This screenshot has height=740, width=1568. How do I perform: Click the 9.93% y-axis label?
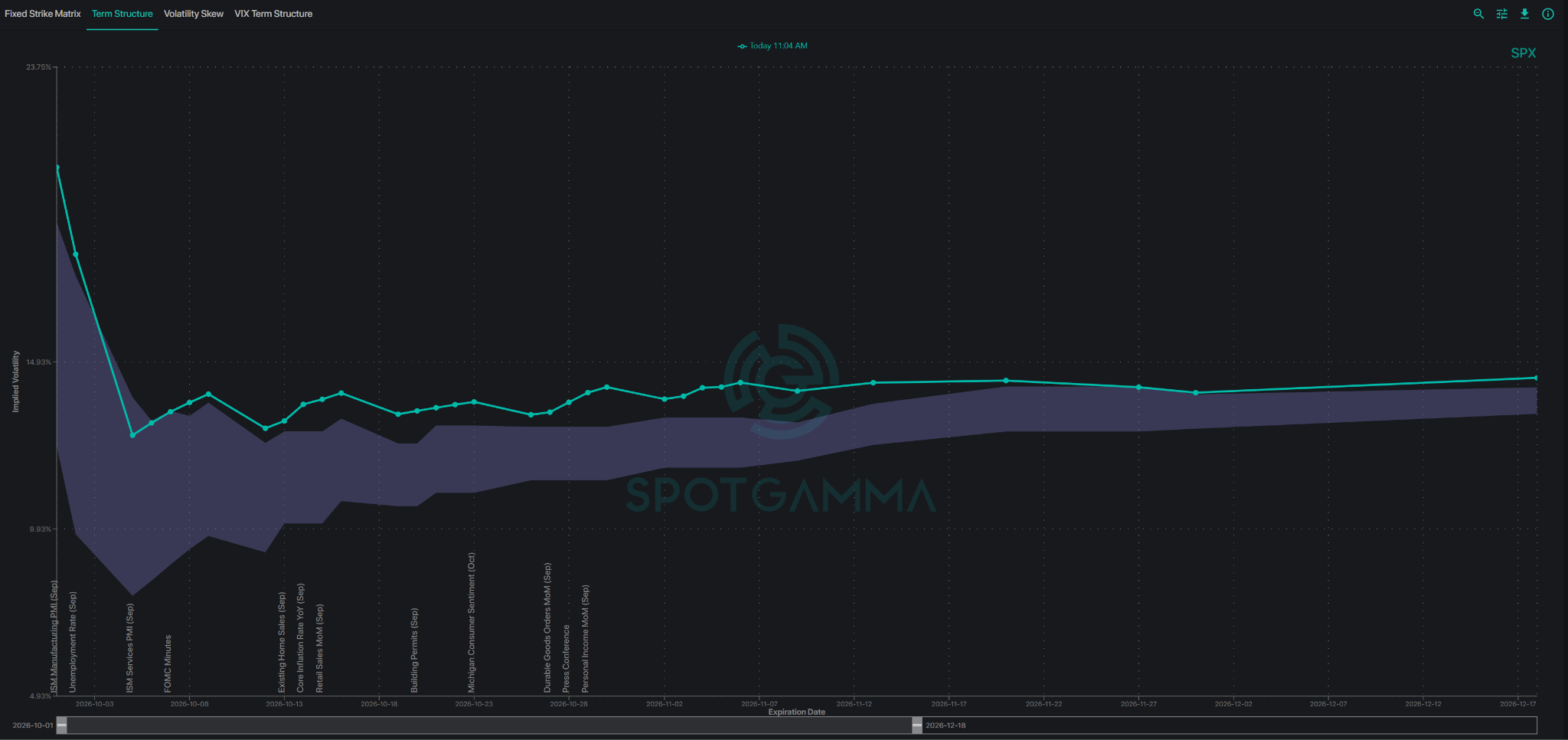(x=40, y=529)
